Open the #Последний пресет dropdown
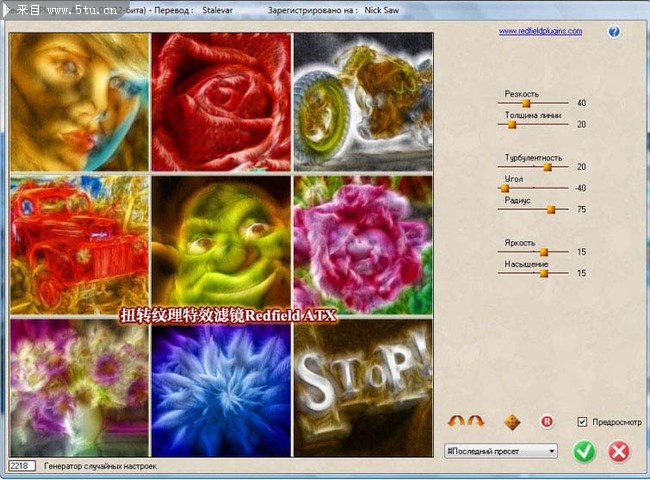The image size is (650, 480). click(500, 451)
